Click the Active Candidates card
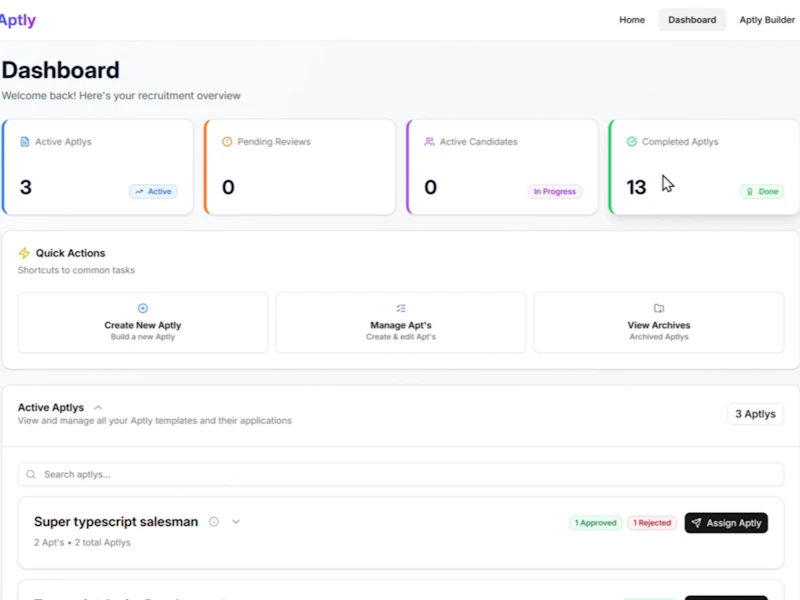Viewport: 800px width, 600px height. click(502, 167)
